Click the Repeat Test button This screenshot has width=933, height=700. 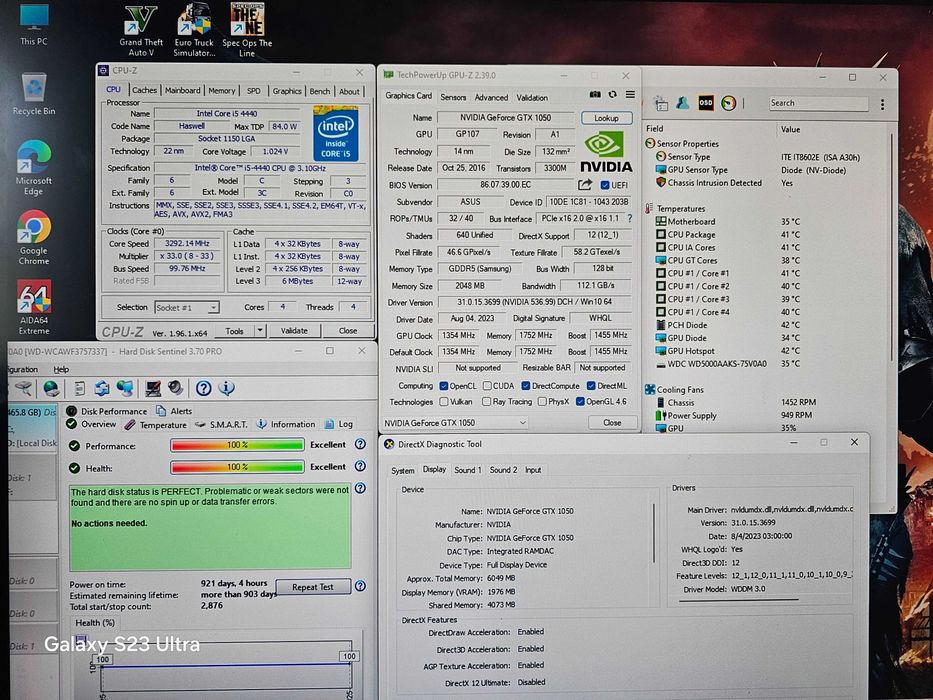click(x=312, y=587)
